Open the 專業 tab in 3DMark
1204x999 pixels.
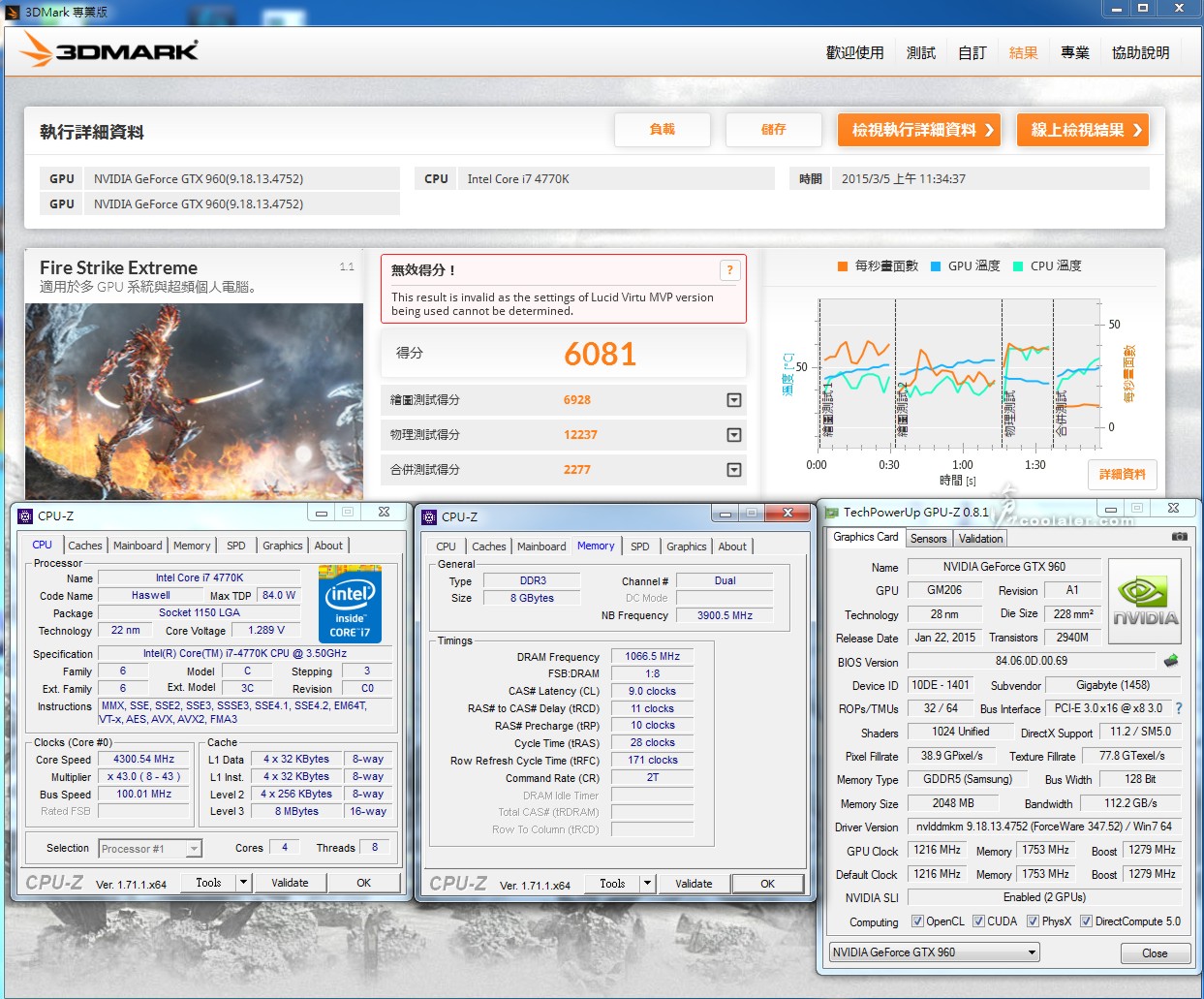pos(1074,52)
